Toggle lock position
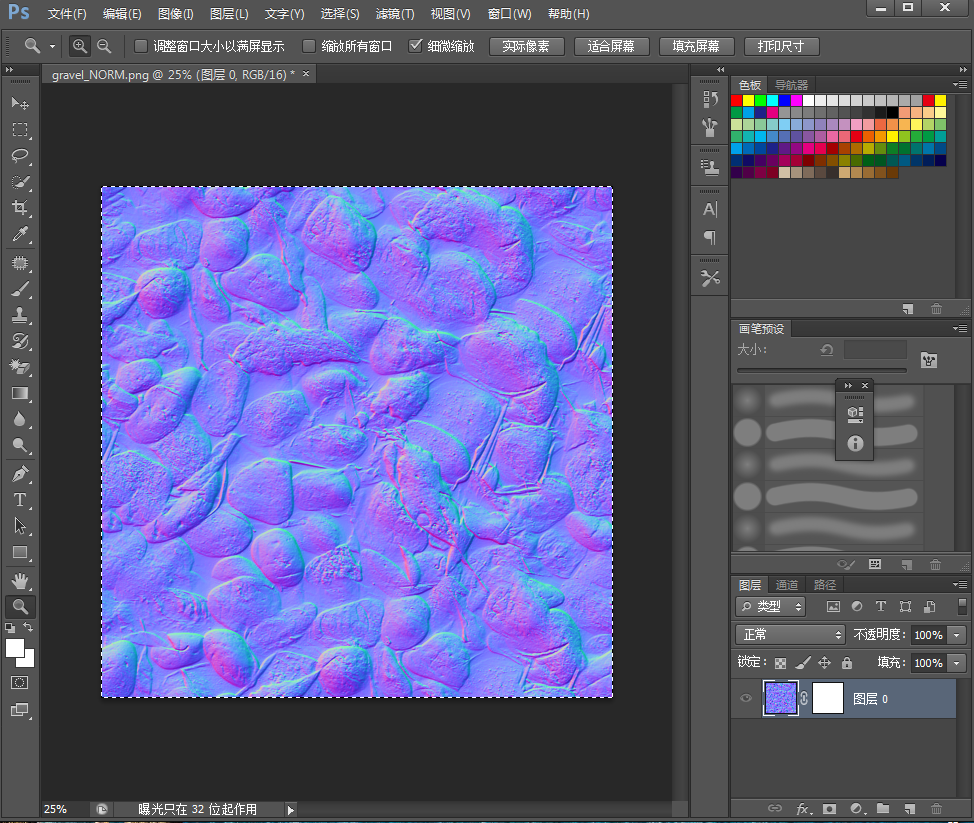Image resolution: width=974 pixels, height=823 pixels. [824, 663]
